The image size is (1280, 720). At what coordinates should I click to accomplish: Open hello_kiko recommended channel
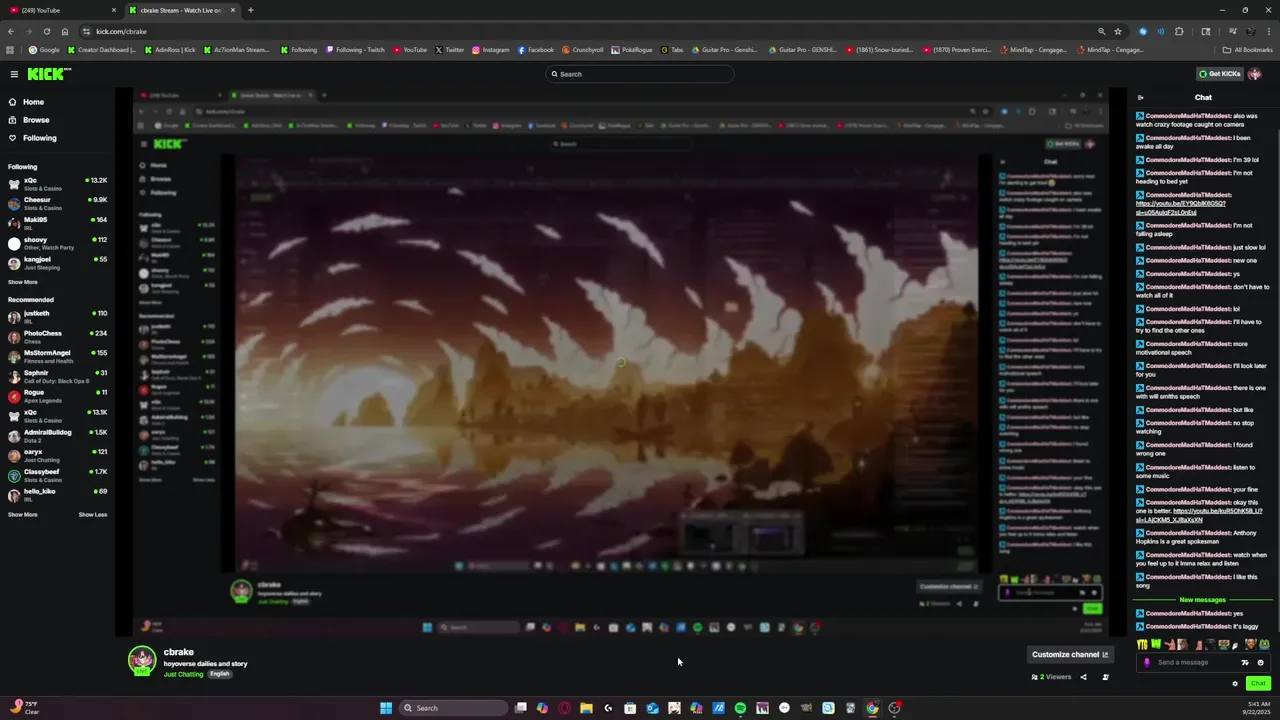tap(58, 495)
